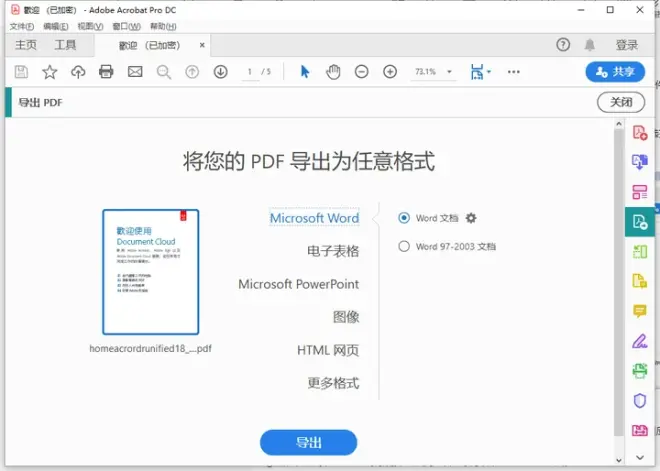Open Create PDF tool in sidebar
Screen dimensions: 660x471
(x=640, y=133)
